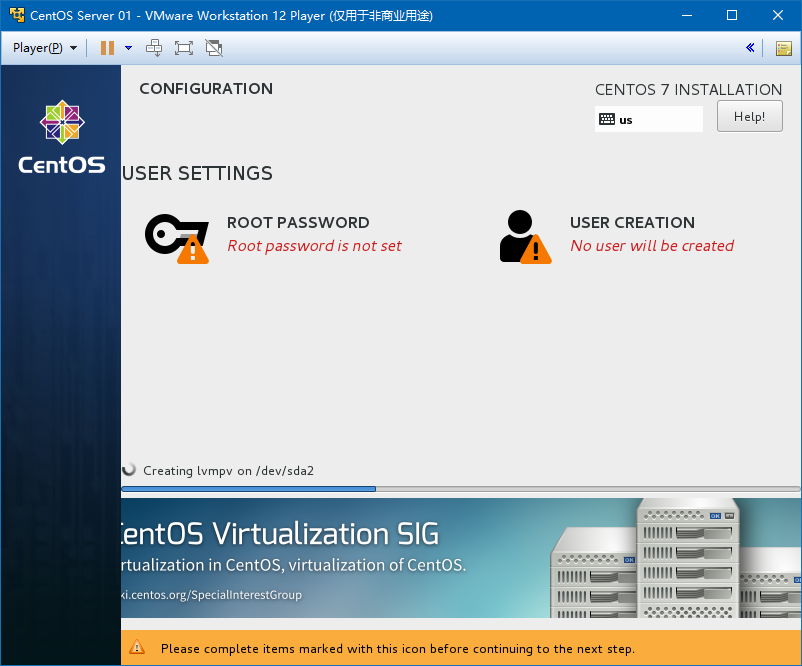Click the Help! button
802x666 pixels.
click(749, 115)
